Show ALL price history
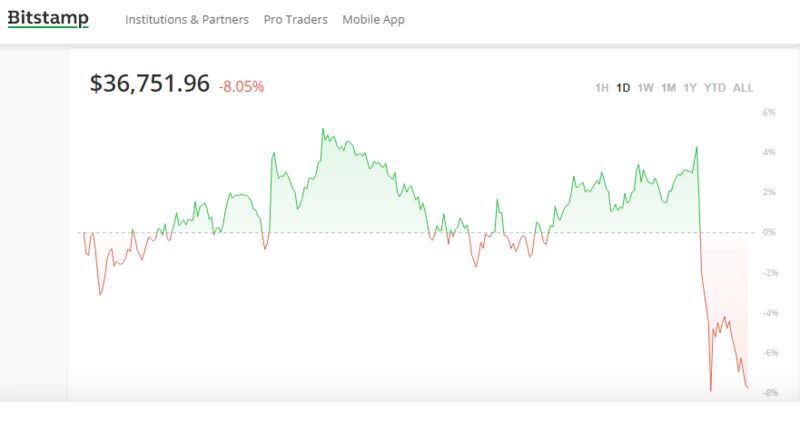 [743, 88]
